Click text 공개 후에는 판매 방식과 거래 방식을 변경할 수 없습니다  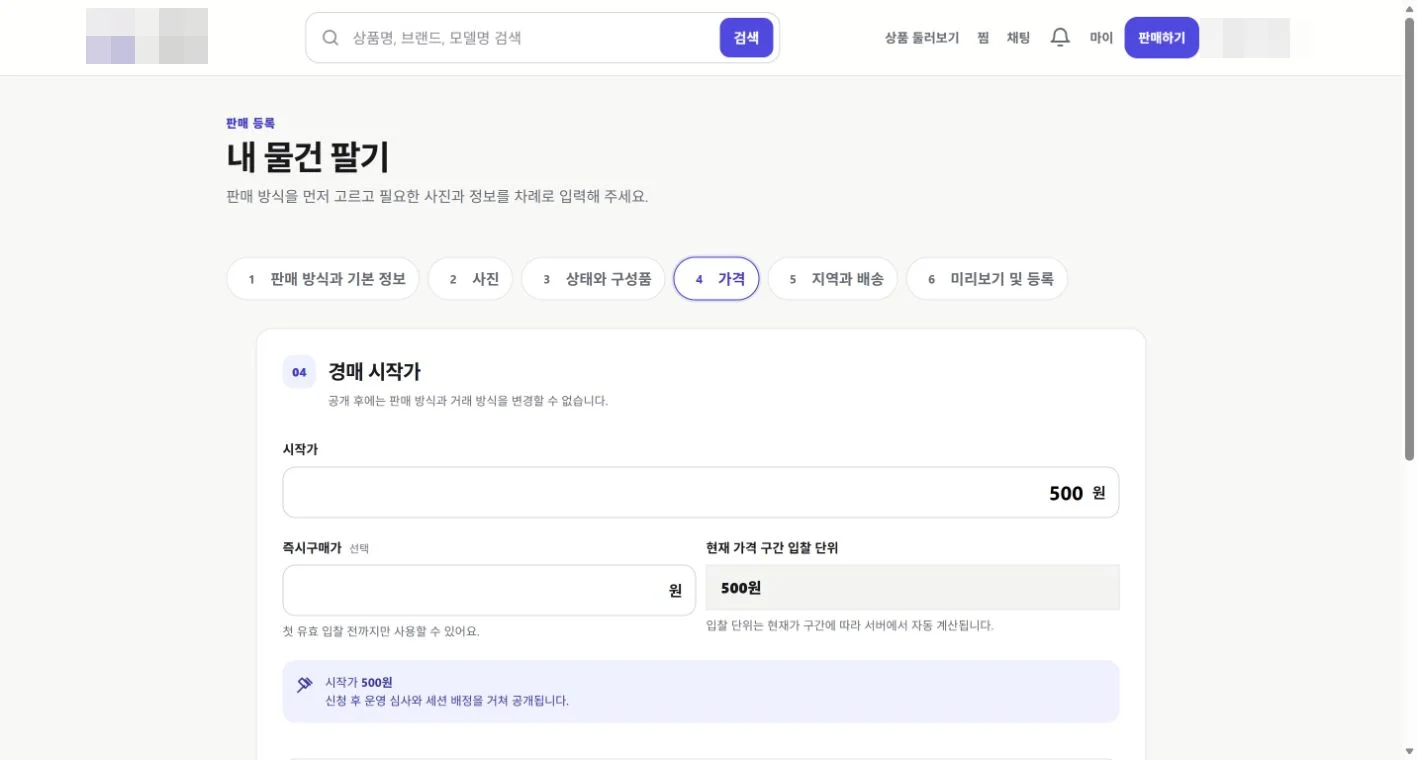click(468, 401)
